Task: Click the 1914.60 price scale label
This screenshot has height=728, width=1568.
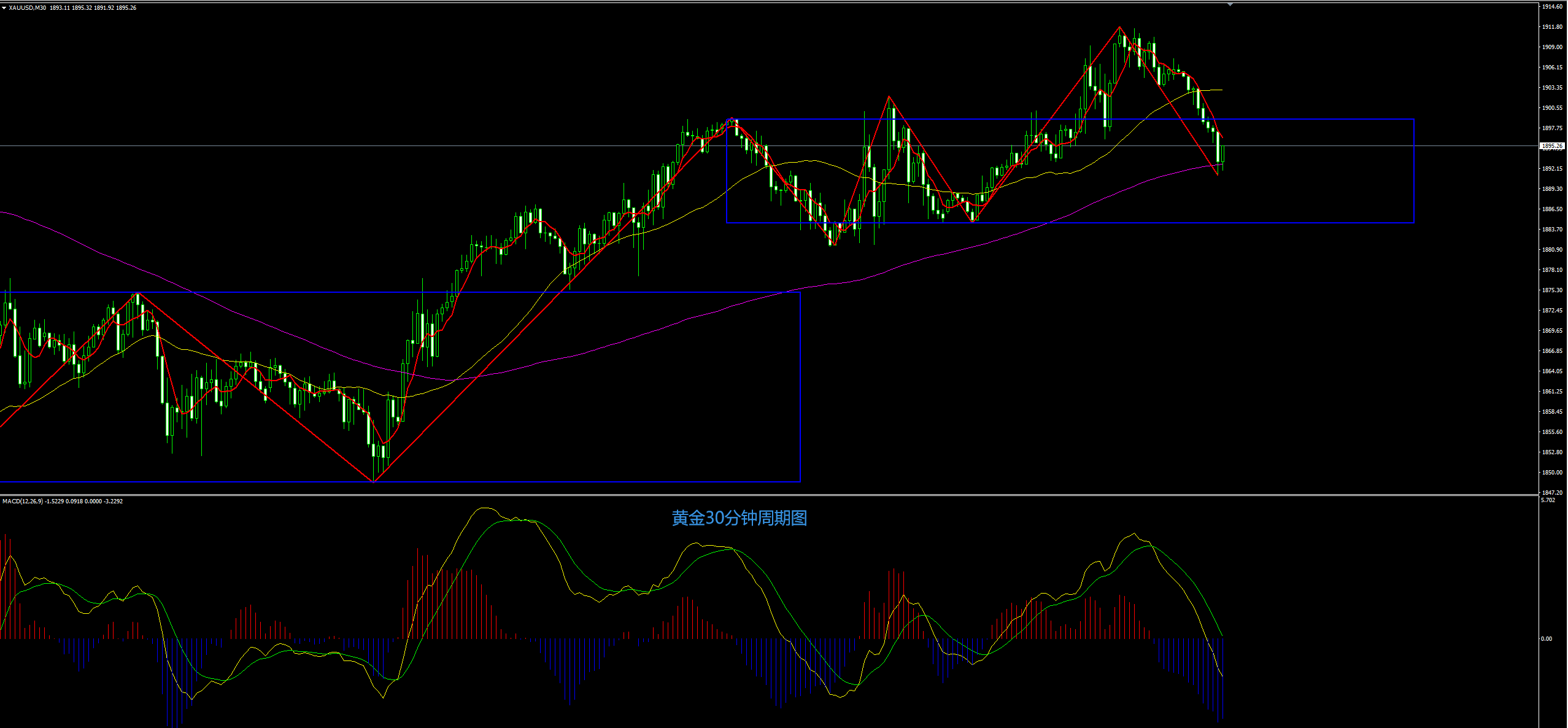Action: tap(1552, 7)
